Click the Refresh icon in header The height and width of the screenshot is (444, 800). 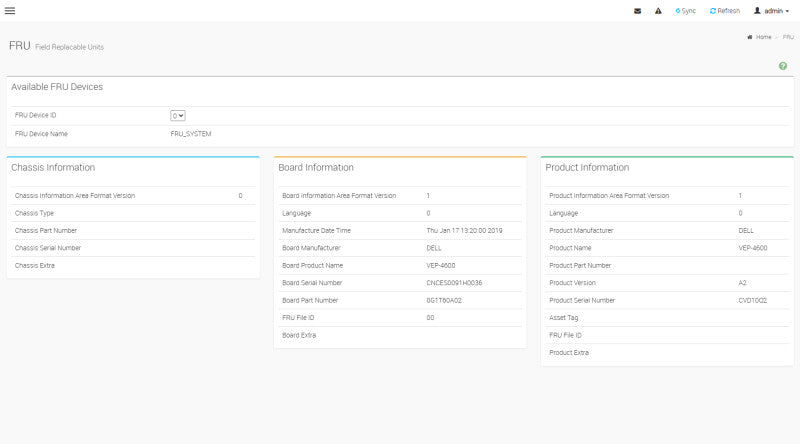pos(713,11)
